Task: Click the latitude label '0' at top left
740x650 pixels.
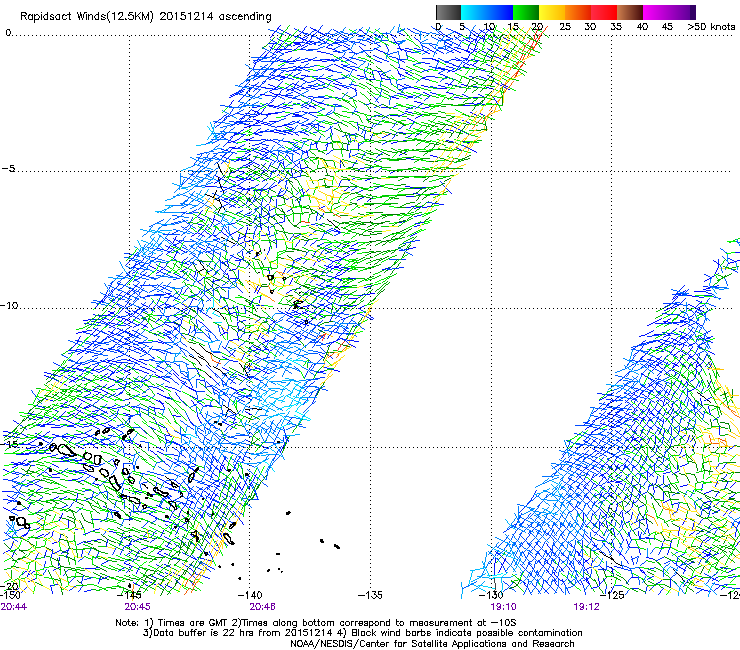Action: pos(8,33)
